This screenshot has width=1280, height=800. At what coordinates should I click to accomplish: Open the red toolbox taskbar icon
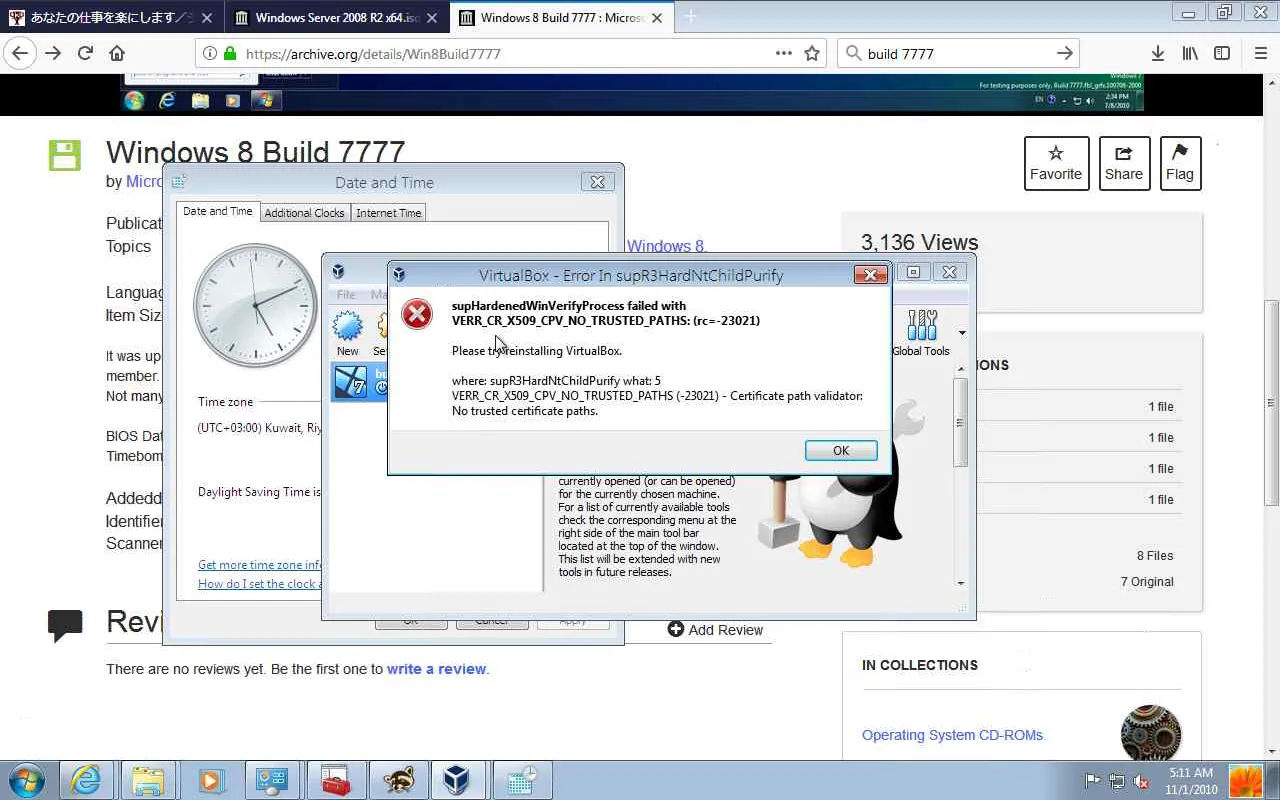(x=334, y=780)
